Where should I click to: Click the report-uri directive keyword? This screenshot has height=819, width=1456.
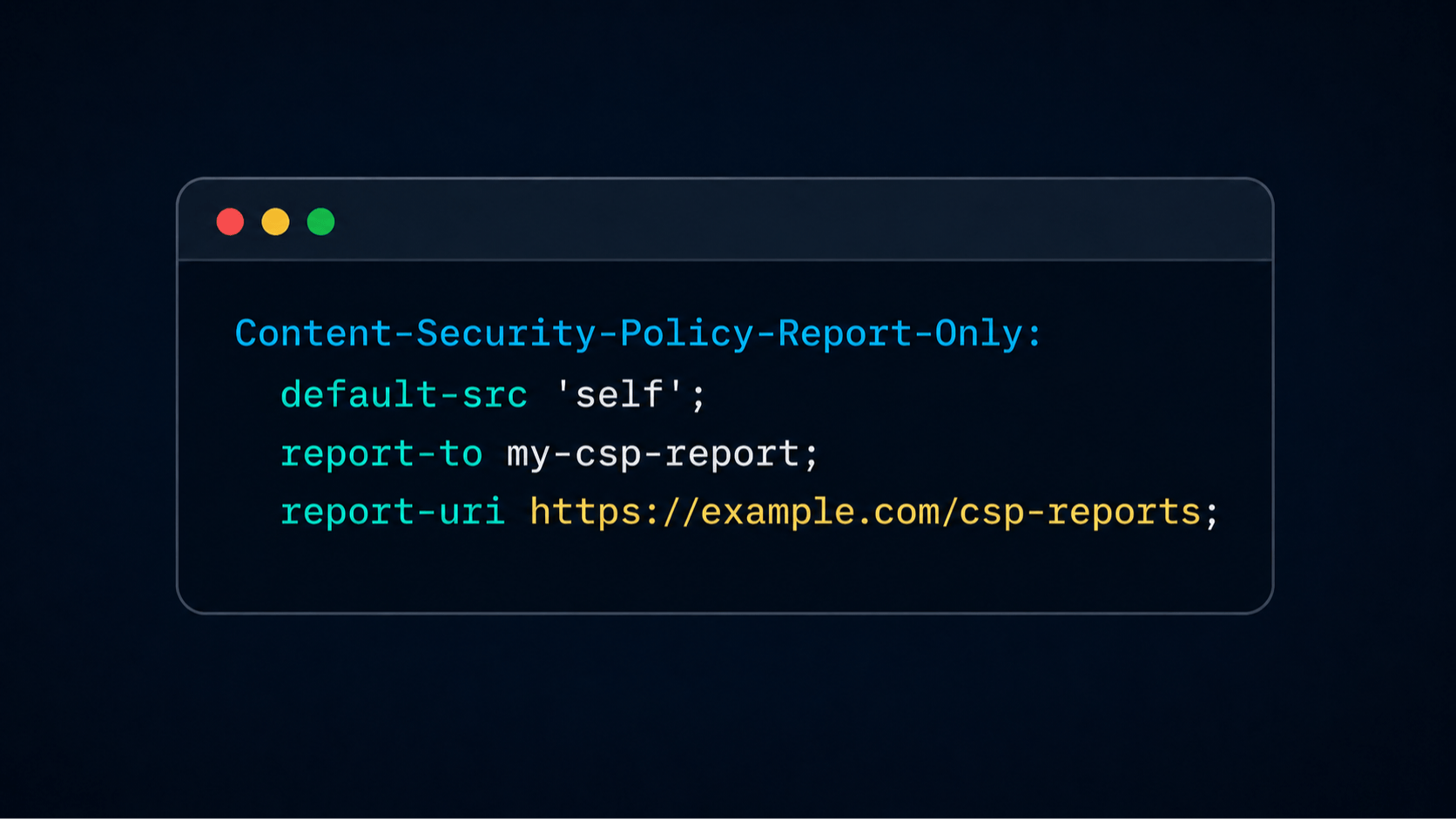click(x=393, y=512)
